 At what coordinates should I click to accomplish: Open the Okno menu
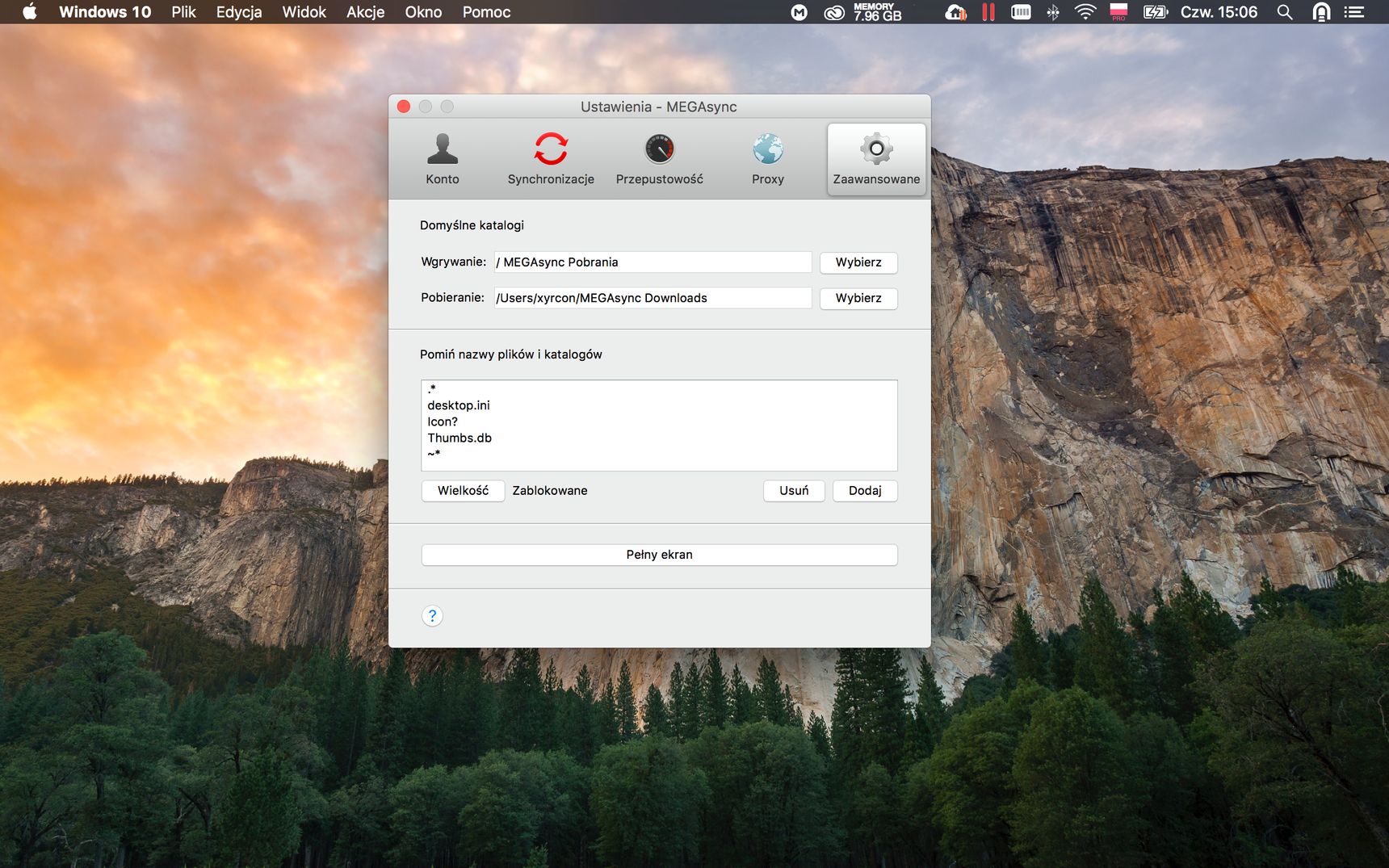click(x=423, y=12)
